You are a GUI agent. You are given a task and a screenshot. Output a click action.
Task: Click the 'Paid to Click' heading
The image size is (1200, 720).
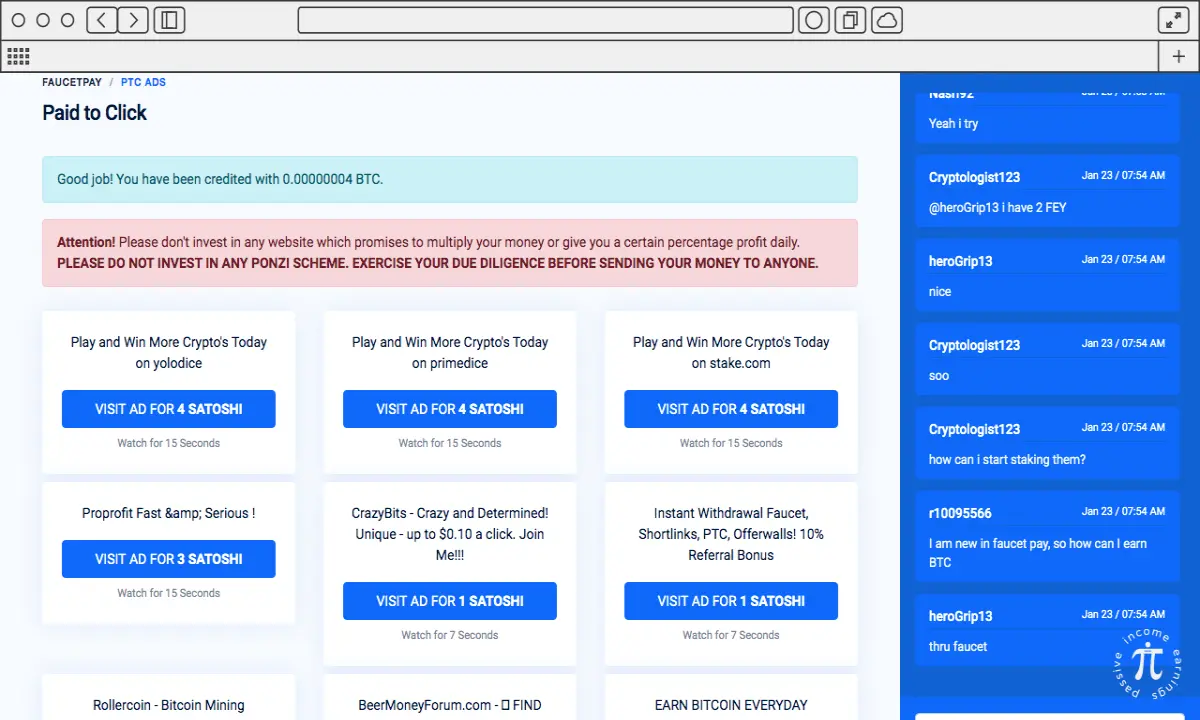coord(94,113)
